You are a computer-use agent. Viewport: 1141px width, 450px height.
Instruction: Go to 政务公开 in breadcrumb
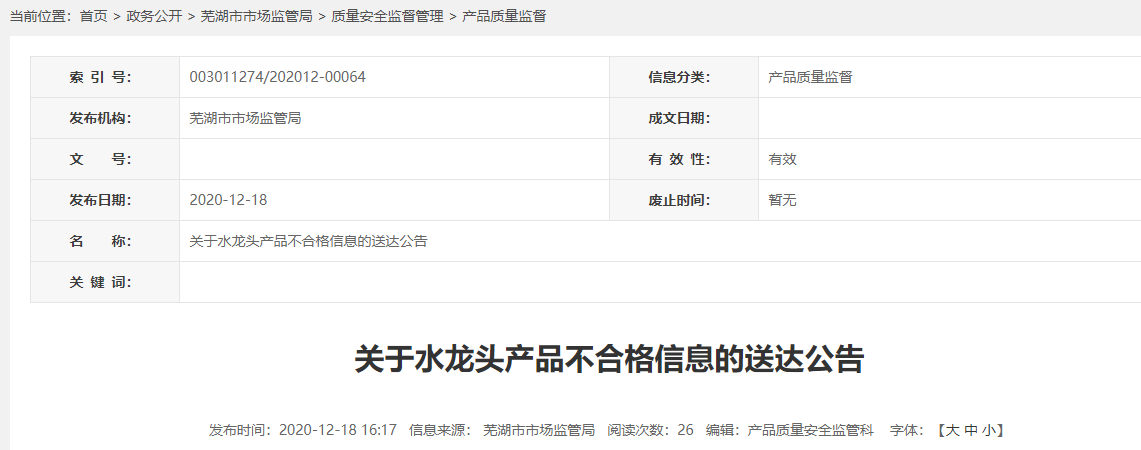[x=154, y=16]
